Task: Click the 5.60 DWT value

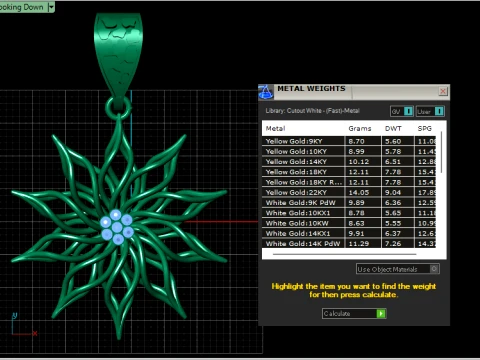Action: click(x=393, y=141)
